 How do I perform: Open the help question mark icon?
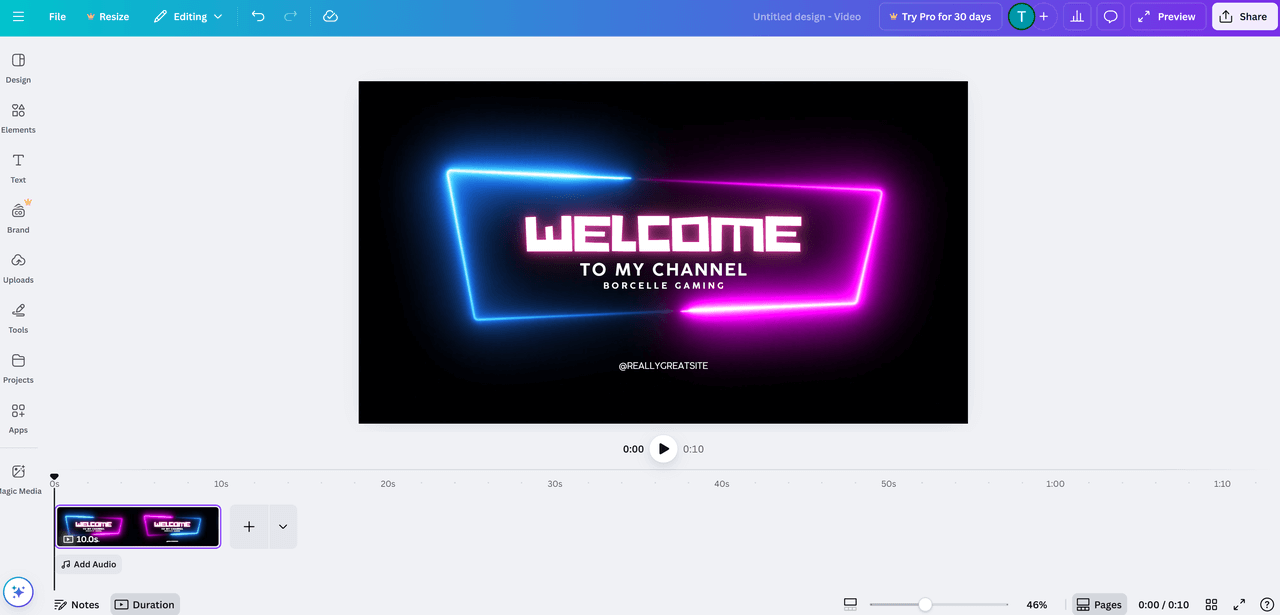1266,605
